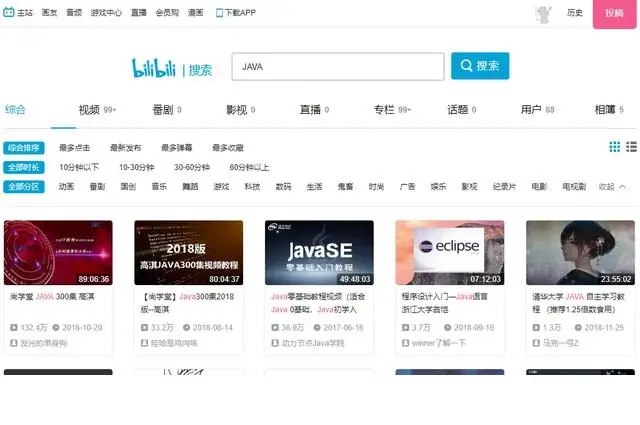Select the 相簿 results tab

609,110
